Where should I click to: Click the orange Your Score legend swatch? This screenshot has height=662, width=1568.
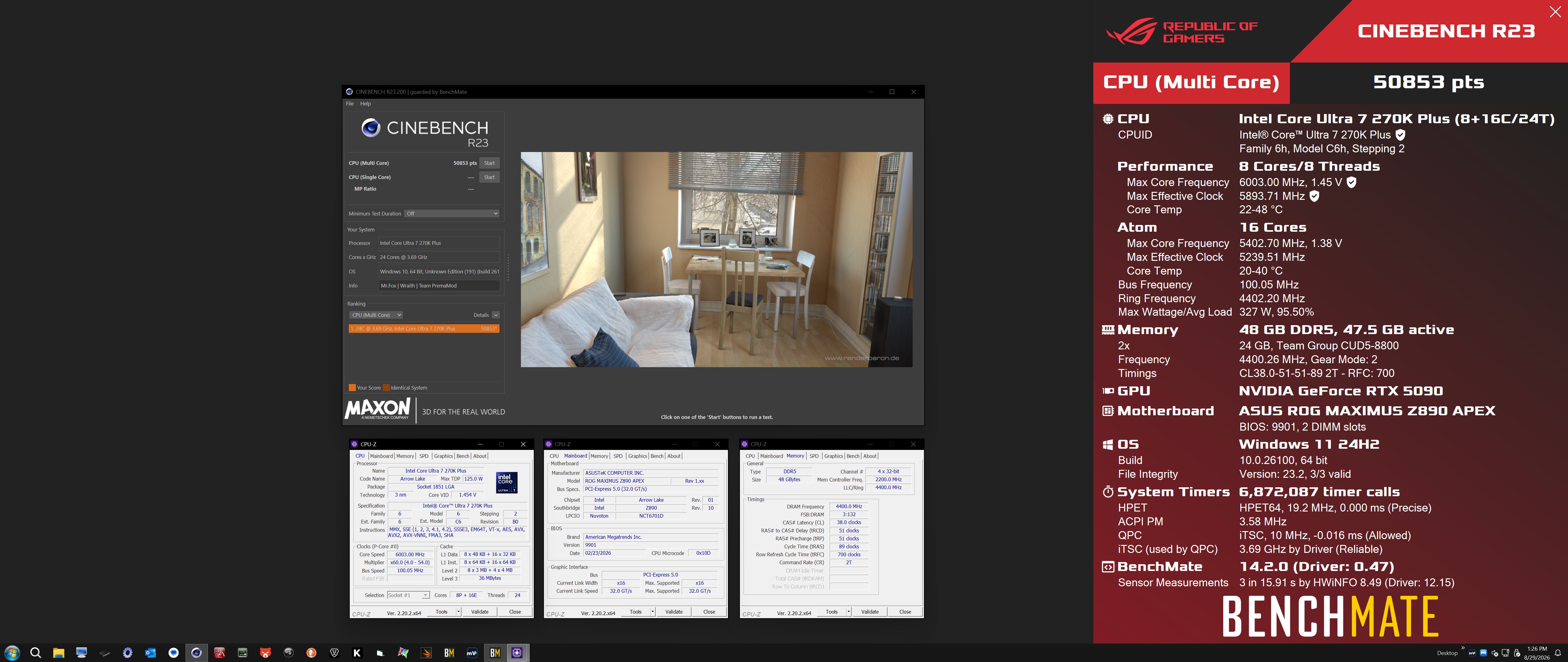[352, 388]
